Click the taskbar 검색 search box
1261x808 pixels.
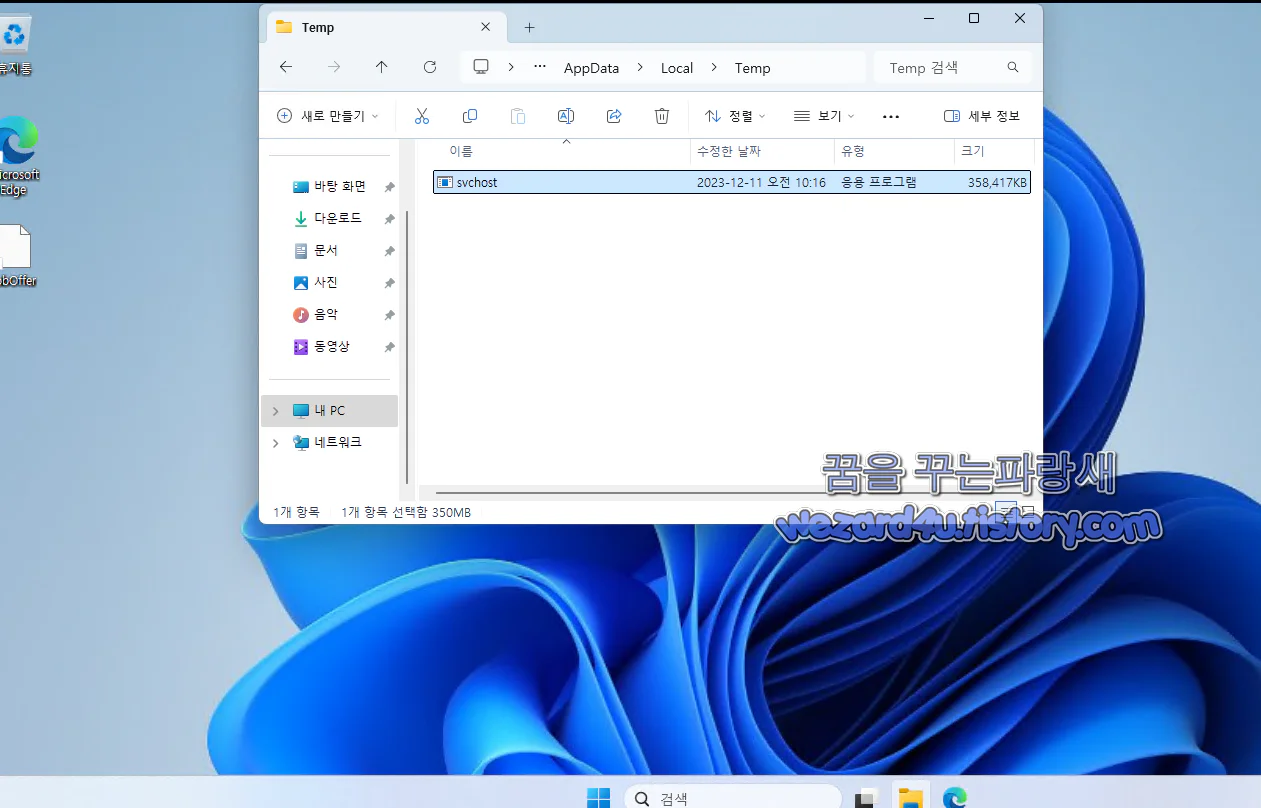click(733, 798)
